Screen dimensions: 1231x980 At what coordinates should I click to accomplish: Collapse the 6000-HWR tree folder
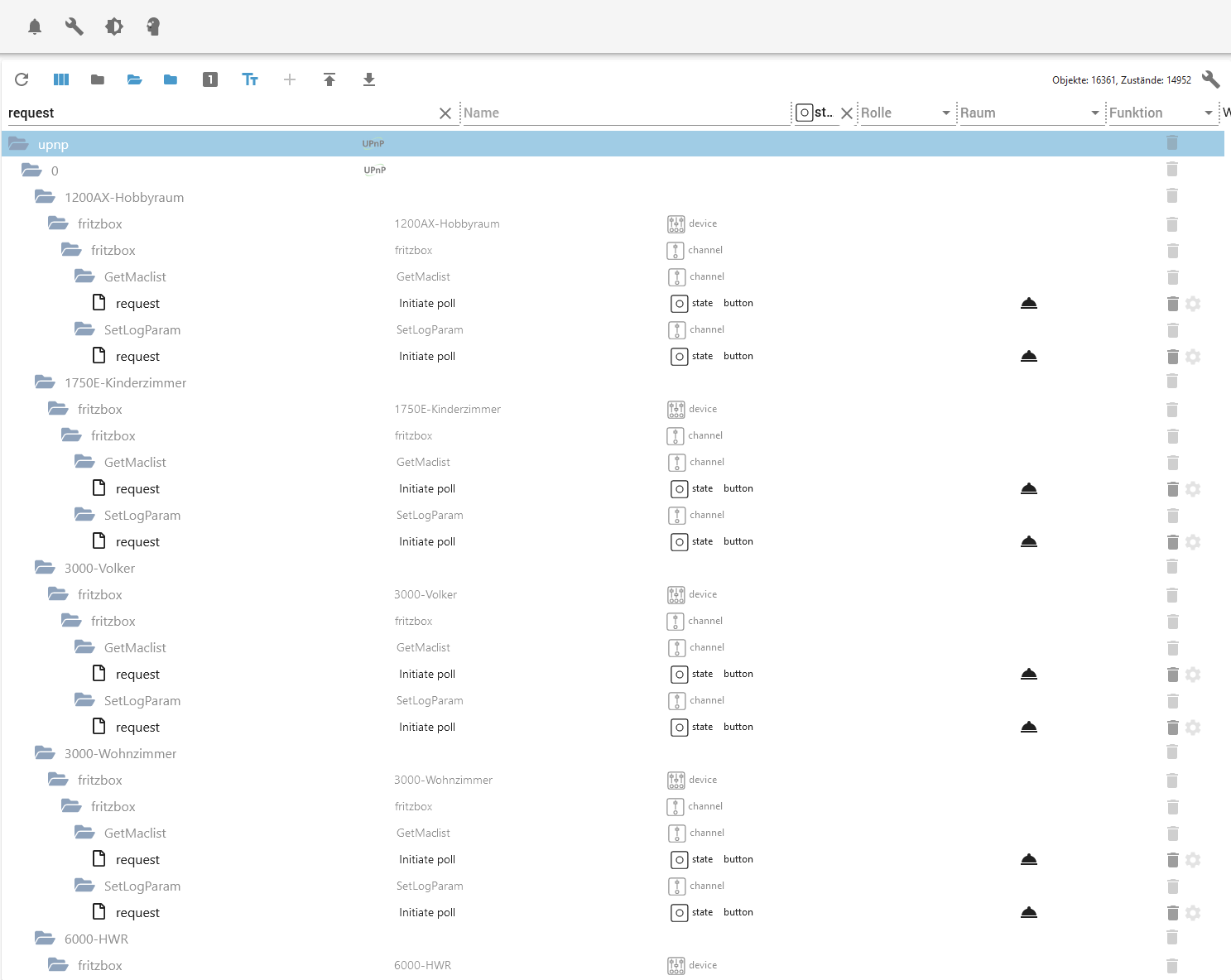pos(45,939)
